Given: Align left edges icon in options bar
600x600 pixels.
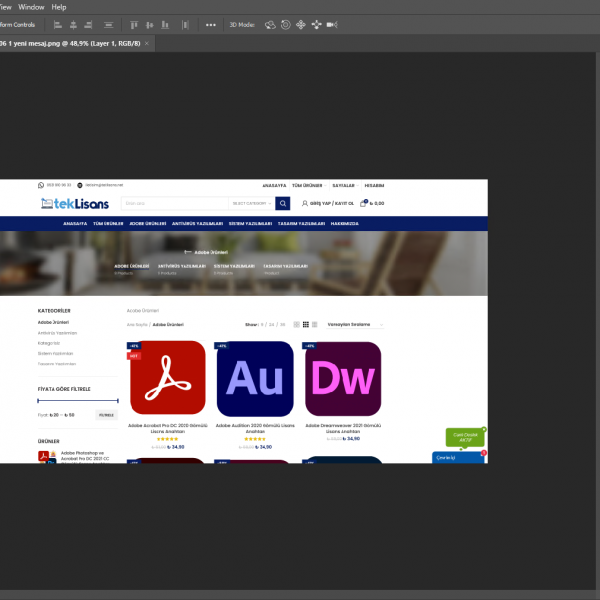Looking at the screenshot, I should coord(58,25).
